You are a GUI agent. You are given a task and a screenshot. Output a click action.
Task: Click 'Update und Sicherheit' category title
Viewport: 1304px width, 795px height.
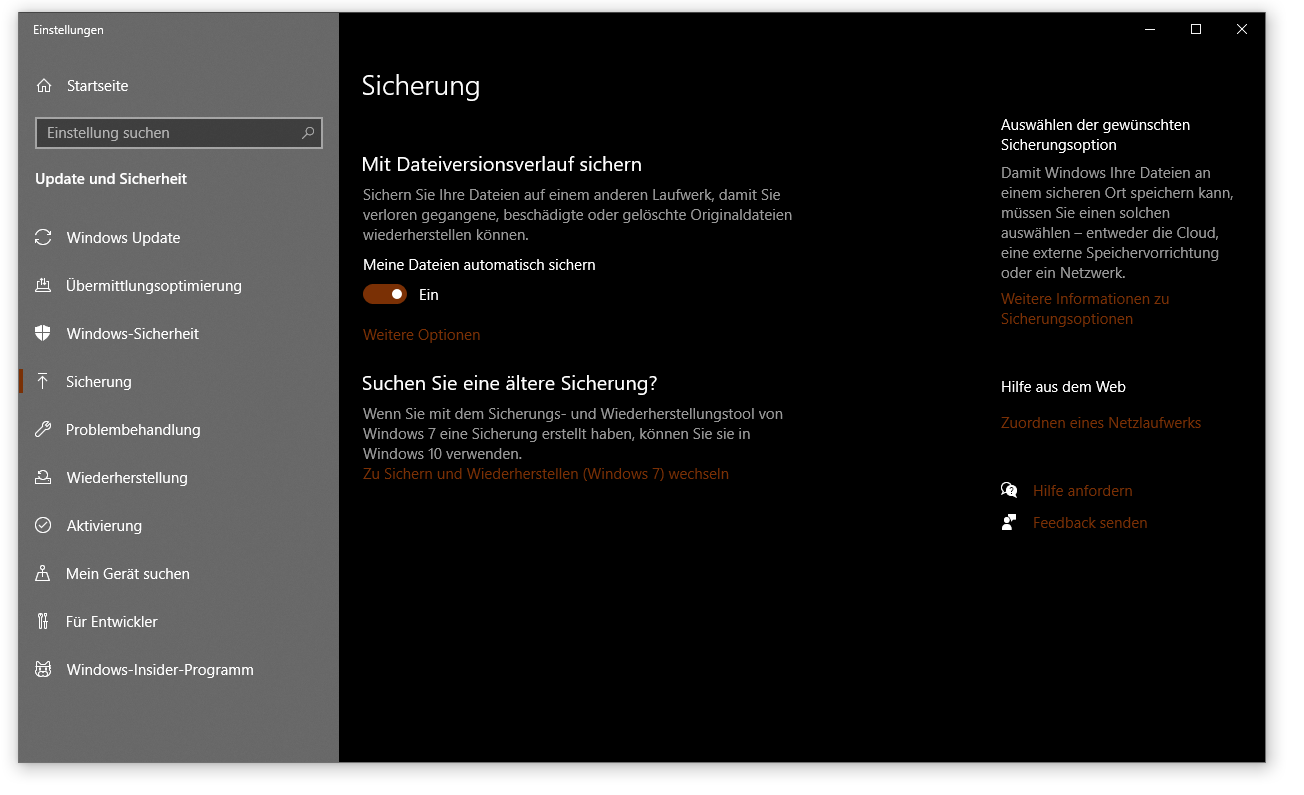point(111,179)
